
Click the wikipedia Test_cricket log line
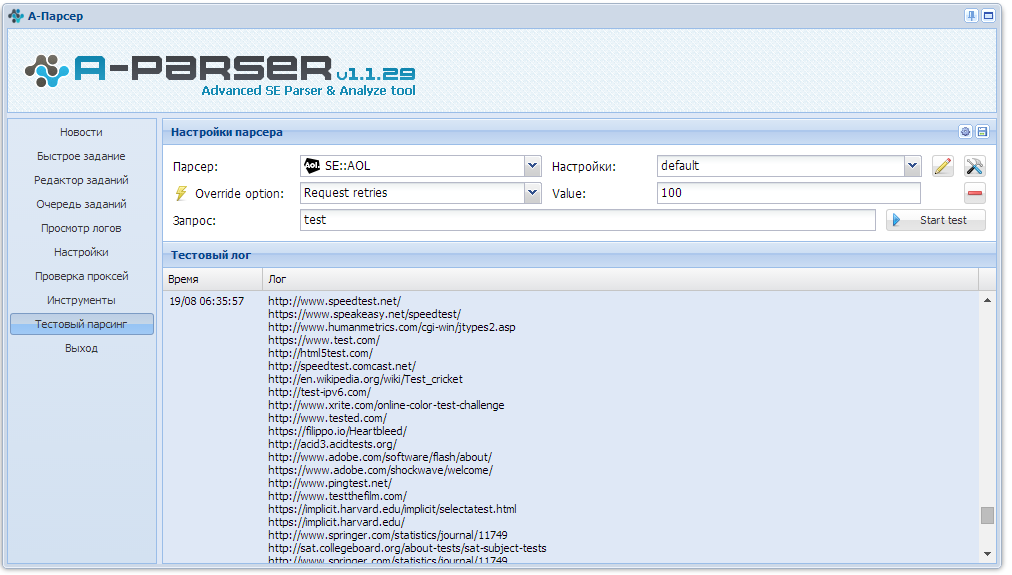[x=365, y=379]
